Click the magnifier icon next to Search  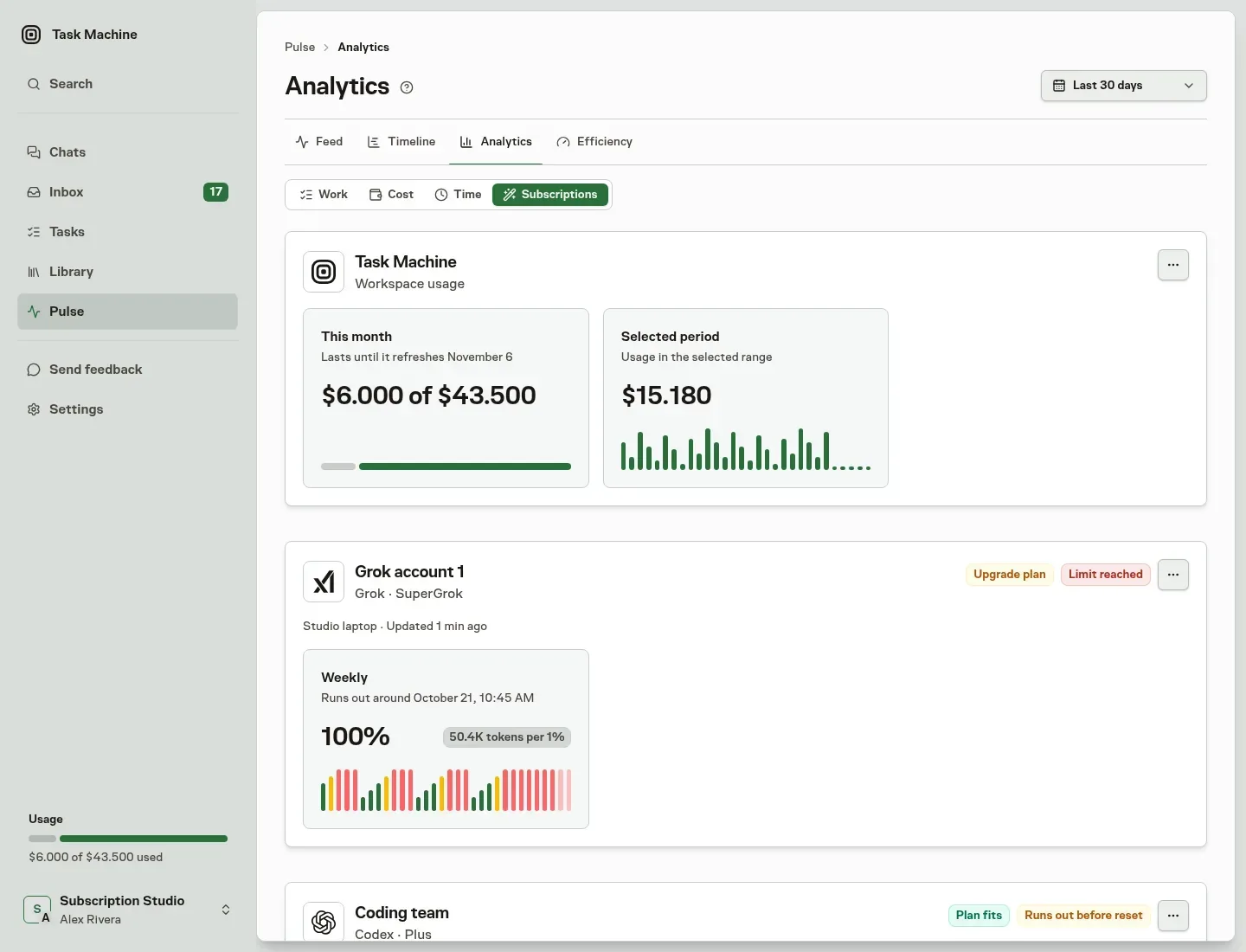click(34, 84)
